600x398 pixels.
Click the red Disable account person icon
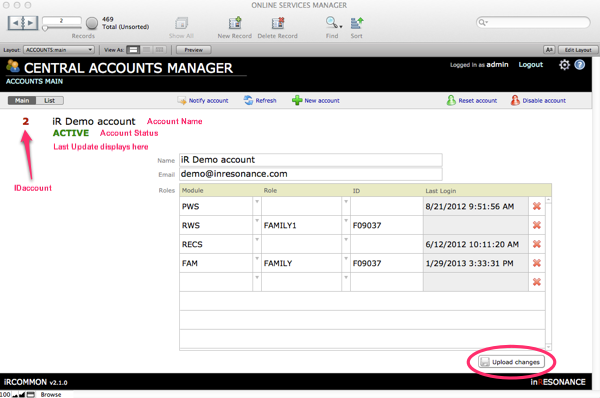[515, 100]
